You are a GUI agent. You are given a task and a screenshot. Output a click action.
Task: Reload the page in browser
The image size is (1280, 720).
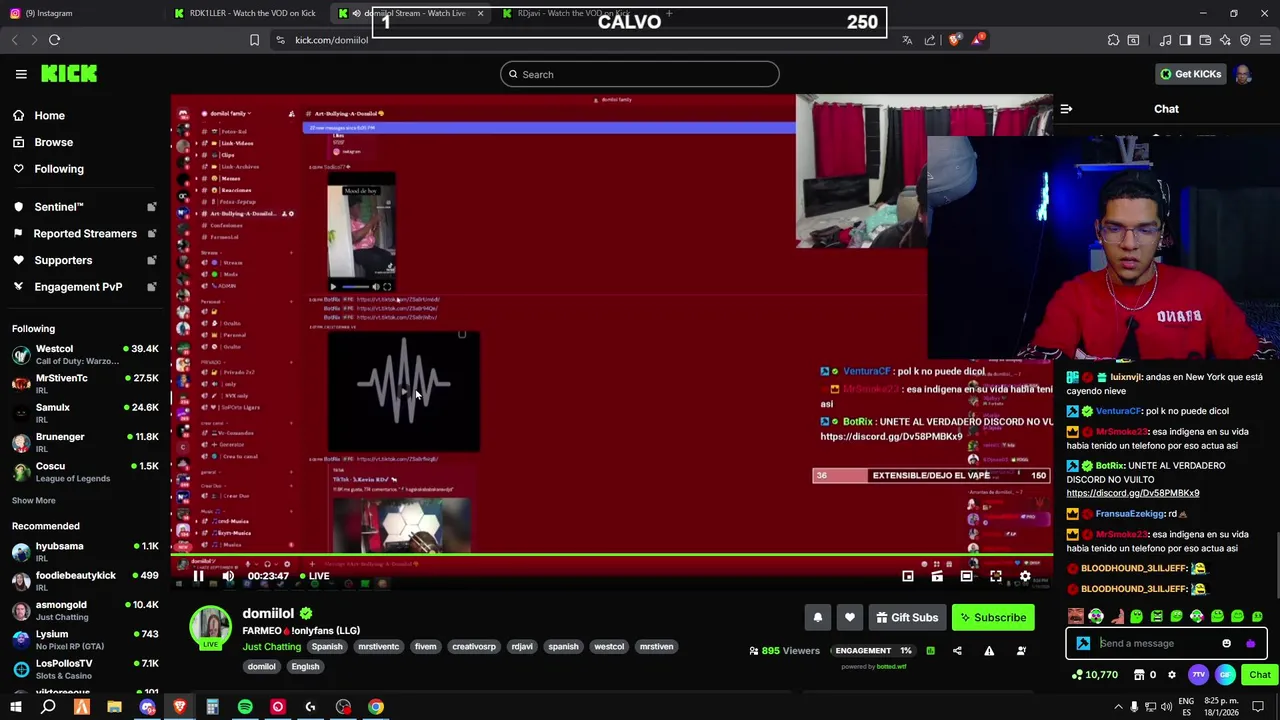(55, 40)
